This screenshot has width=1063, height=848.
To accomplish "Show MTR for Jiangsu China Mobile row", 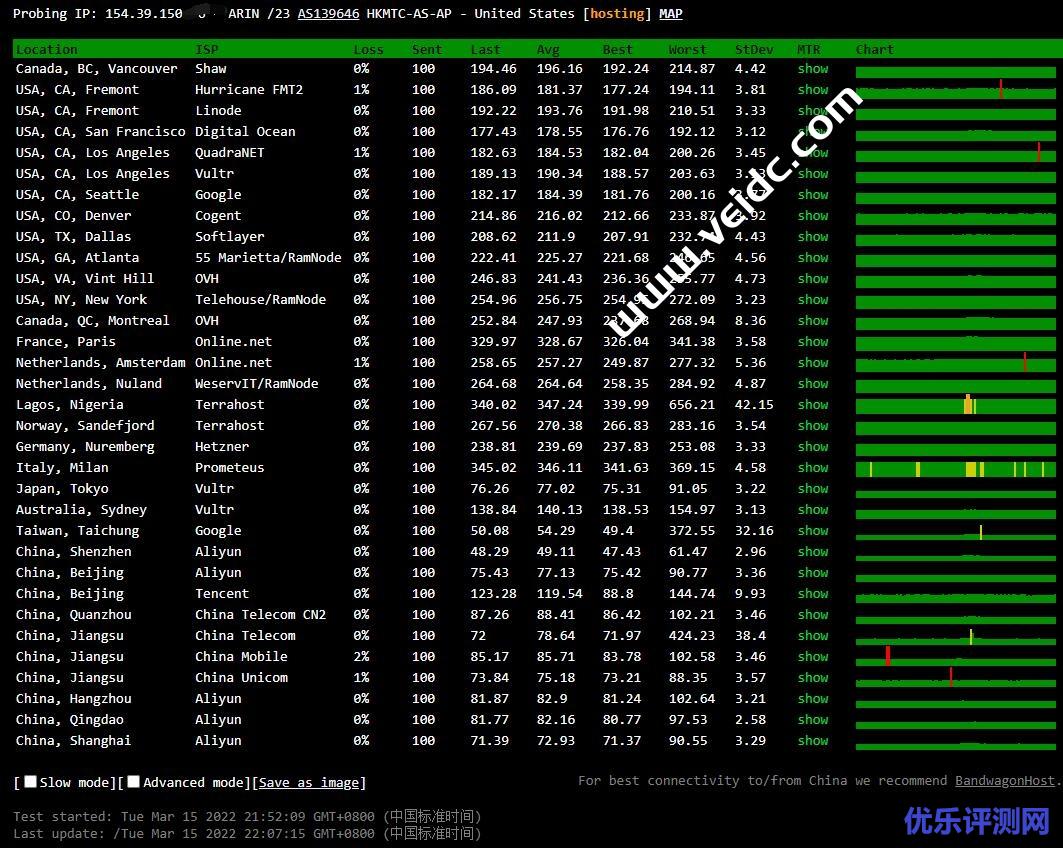I will (x=813, y=657).
